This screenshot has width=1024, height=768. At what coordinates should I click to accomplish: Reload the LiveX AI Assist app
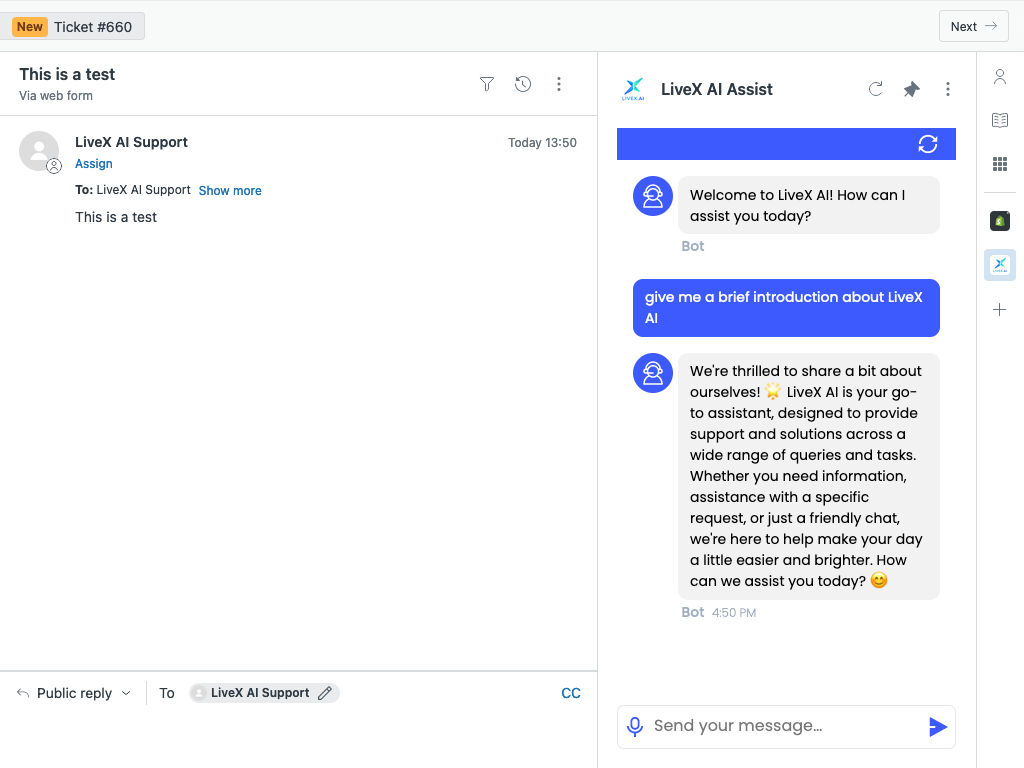coord(876,89)
